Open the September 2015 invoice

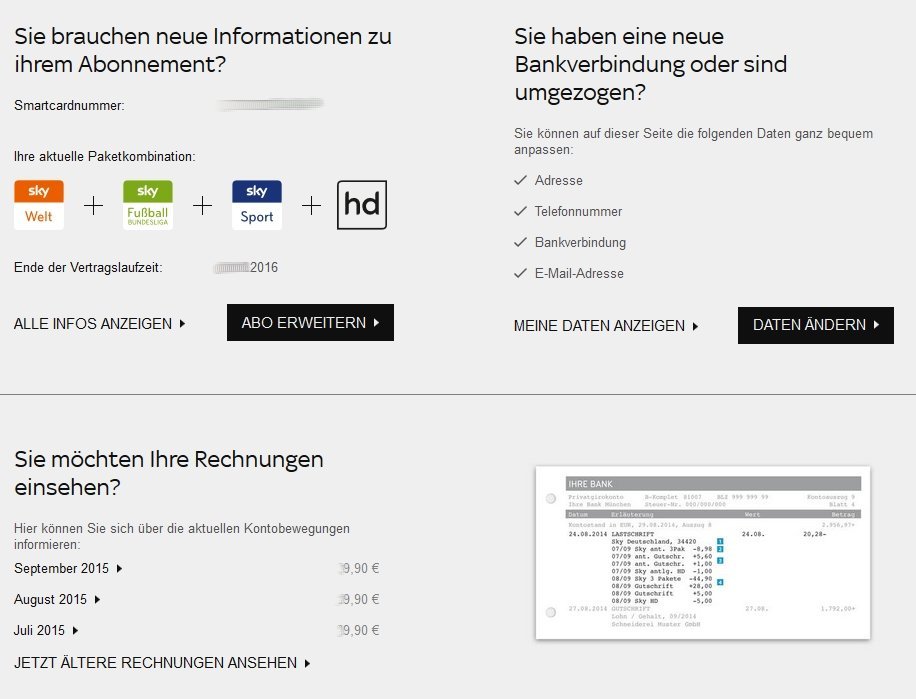68,568
